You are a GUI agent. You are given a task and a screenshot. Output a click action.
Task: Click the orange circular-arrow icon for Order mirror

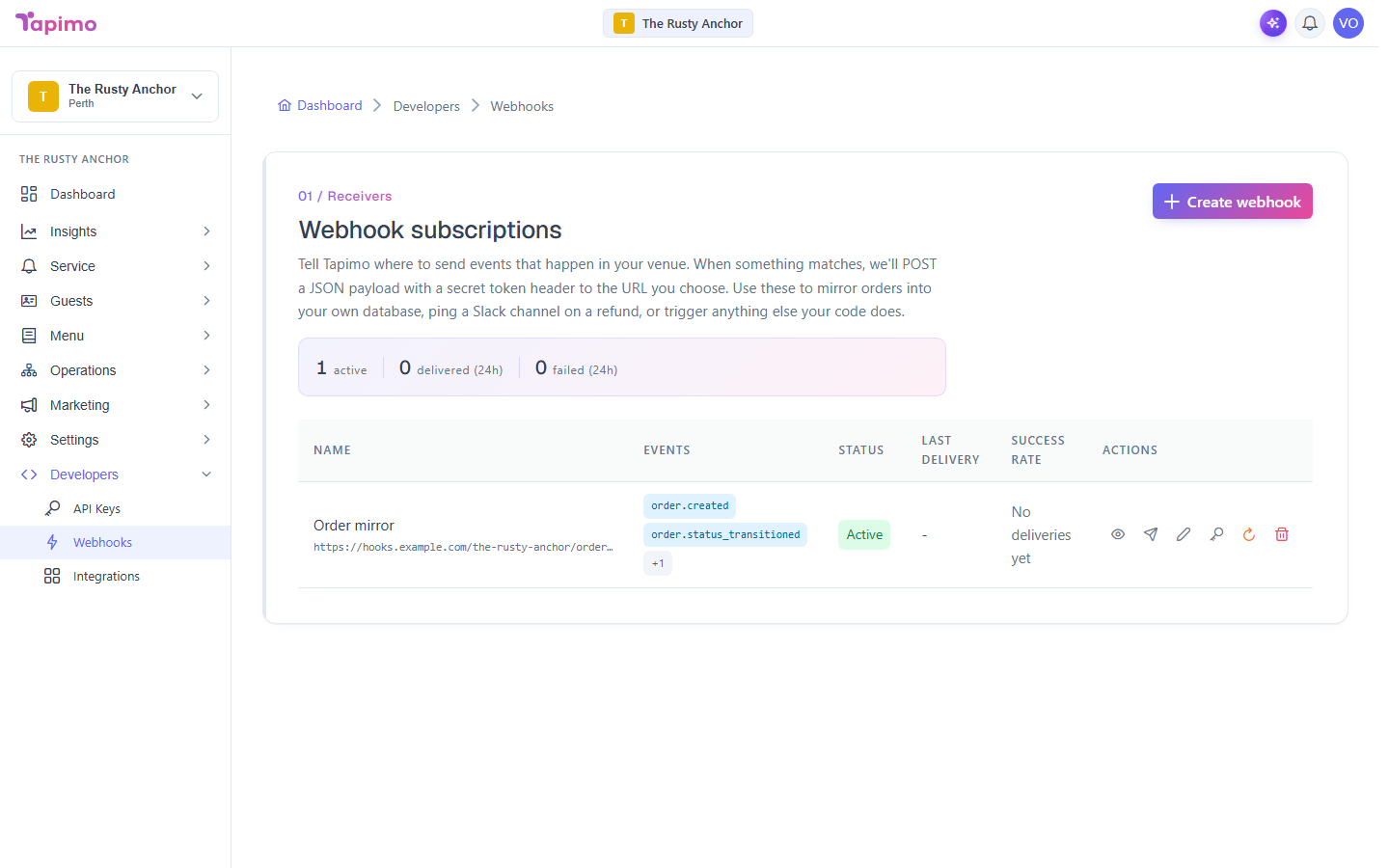click(x=1249, y=534)
